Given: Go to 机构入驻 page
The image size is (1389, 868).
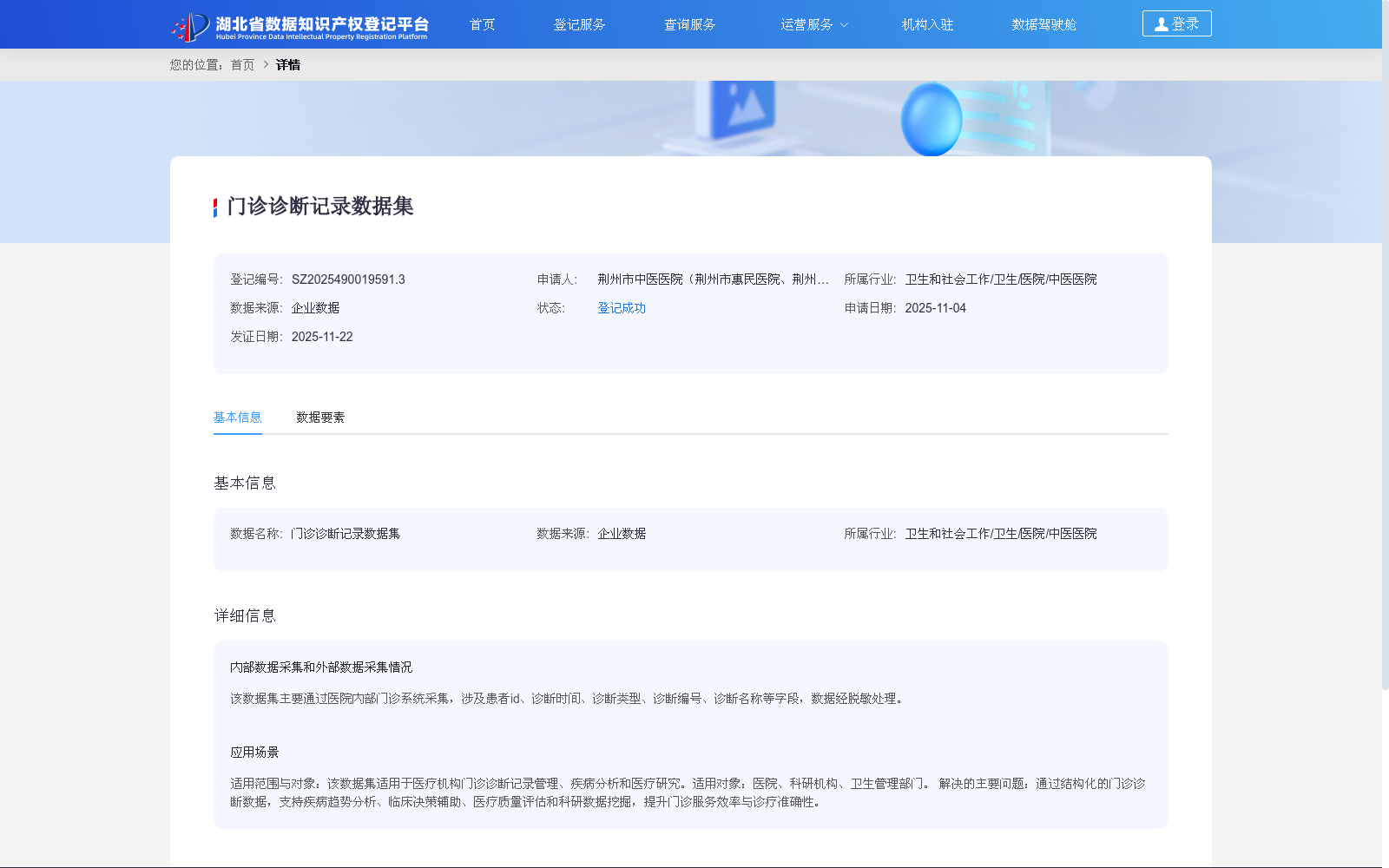Looking at the screenshot, I should (x=927, y=24).
